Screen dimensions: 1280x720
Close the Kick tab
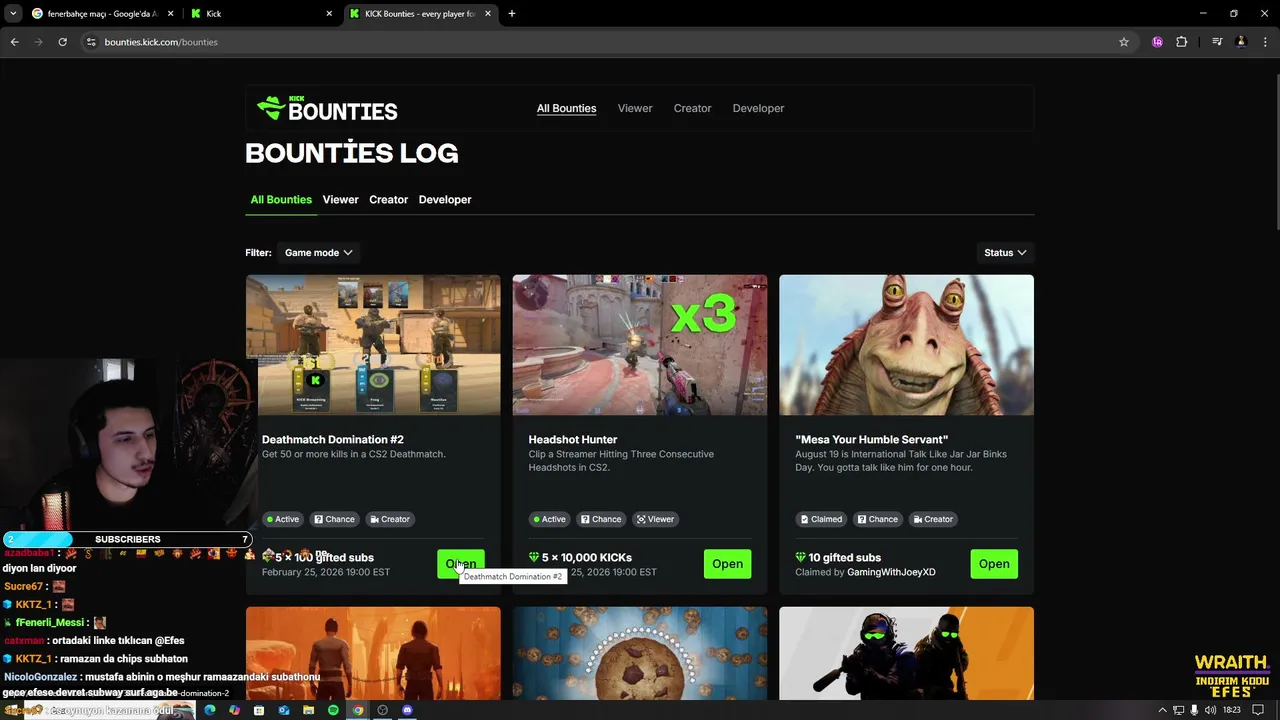point(330,14)
